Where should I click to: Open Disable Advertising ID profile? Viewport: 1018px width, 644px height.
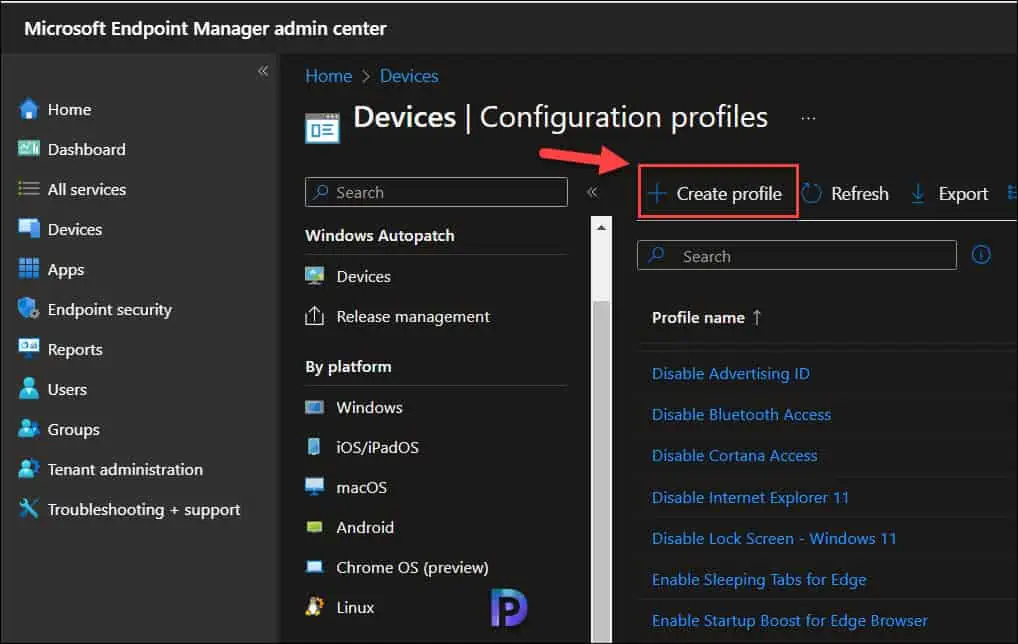point(730,374)
